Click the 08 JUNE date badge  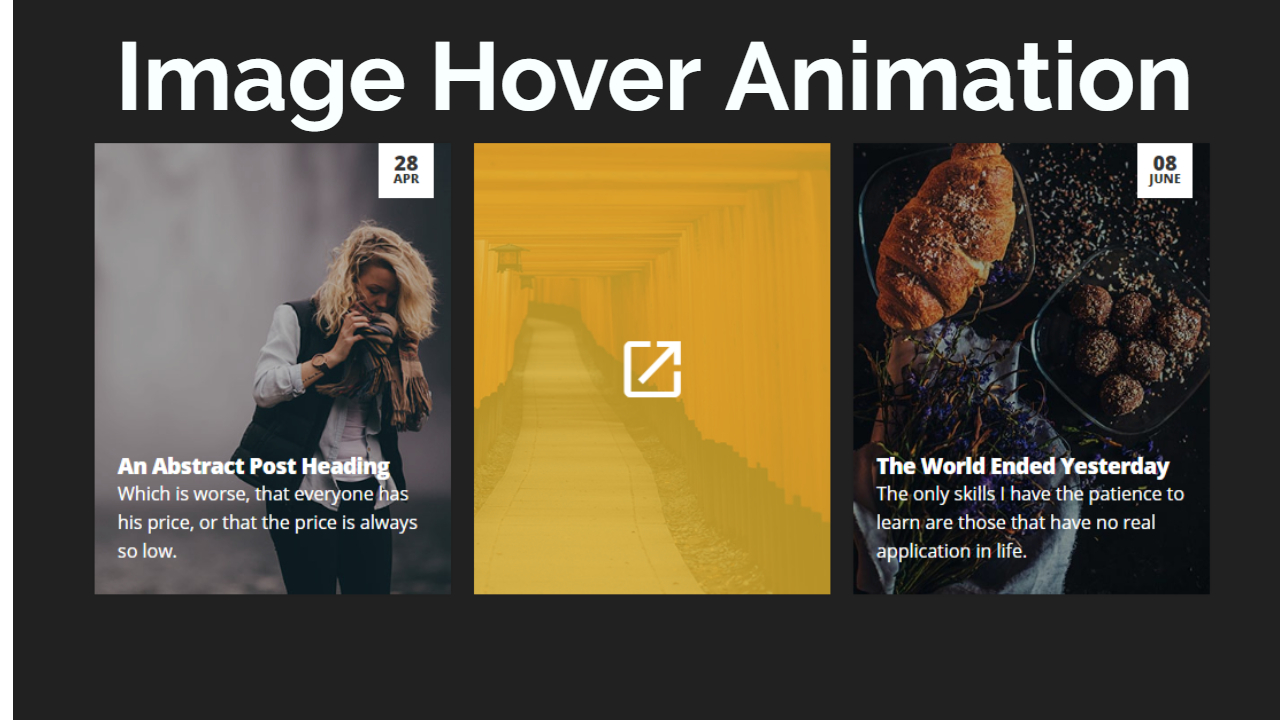point(1165,170)
